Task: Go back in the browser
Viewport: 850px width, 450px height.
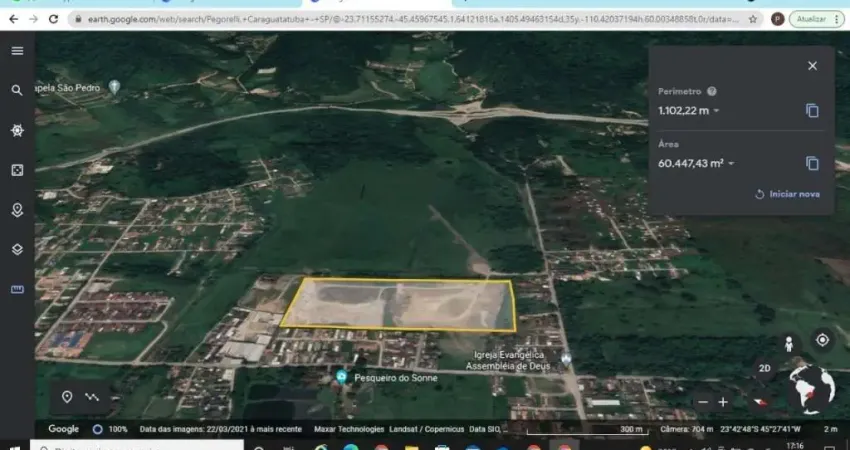Action: pyautogui.click(x=14, y=19)
